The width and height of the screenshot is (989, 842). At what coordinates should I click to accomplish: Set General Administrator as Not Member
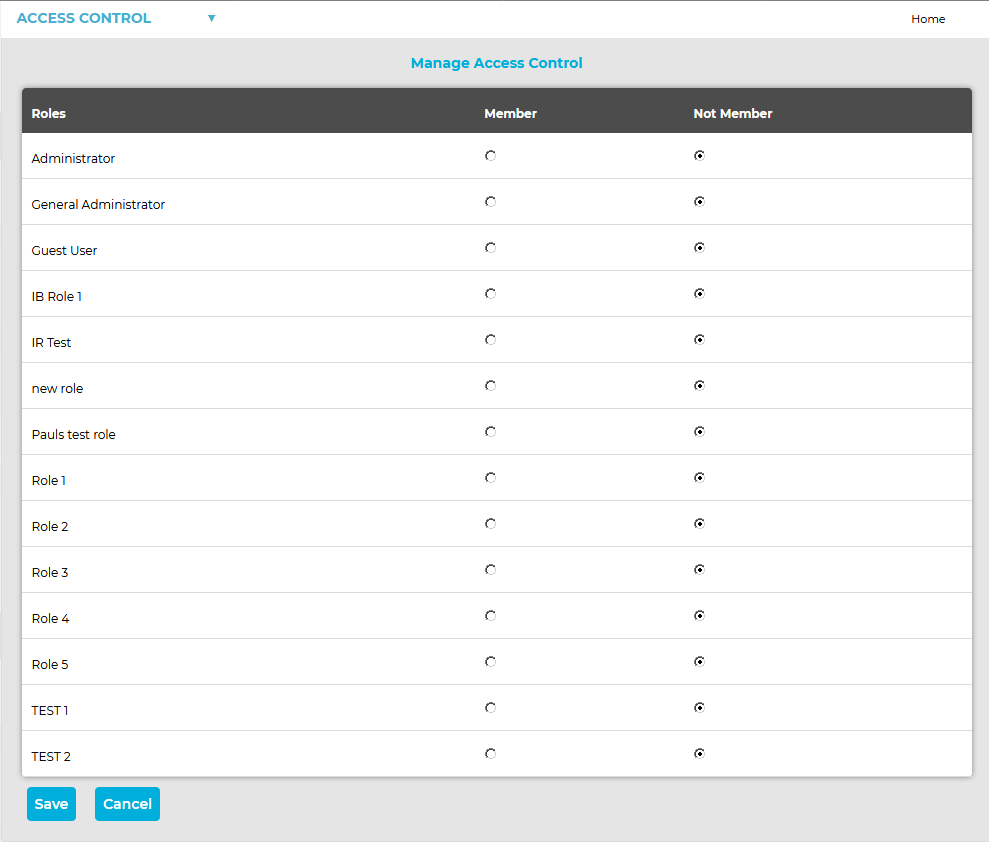(x=699, y=202)
